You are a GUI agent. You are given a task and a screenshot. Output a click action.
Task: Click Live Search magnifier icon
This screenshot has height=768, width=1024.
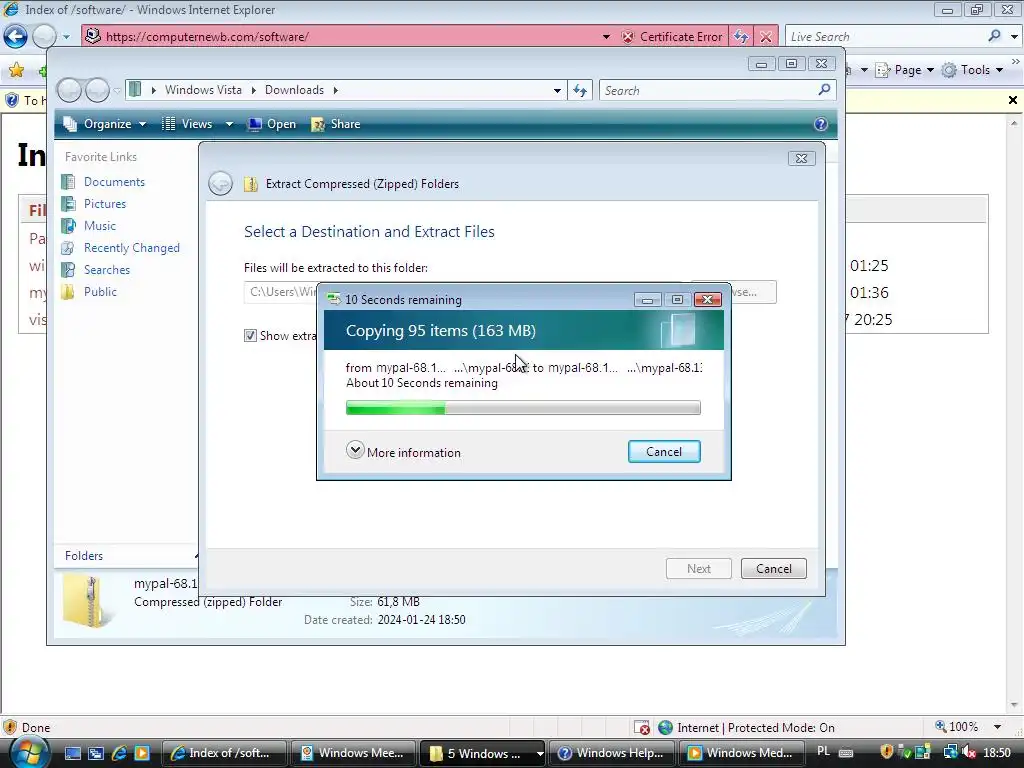995,36
